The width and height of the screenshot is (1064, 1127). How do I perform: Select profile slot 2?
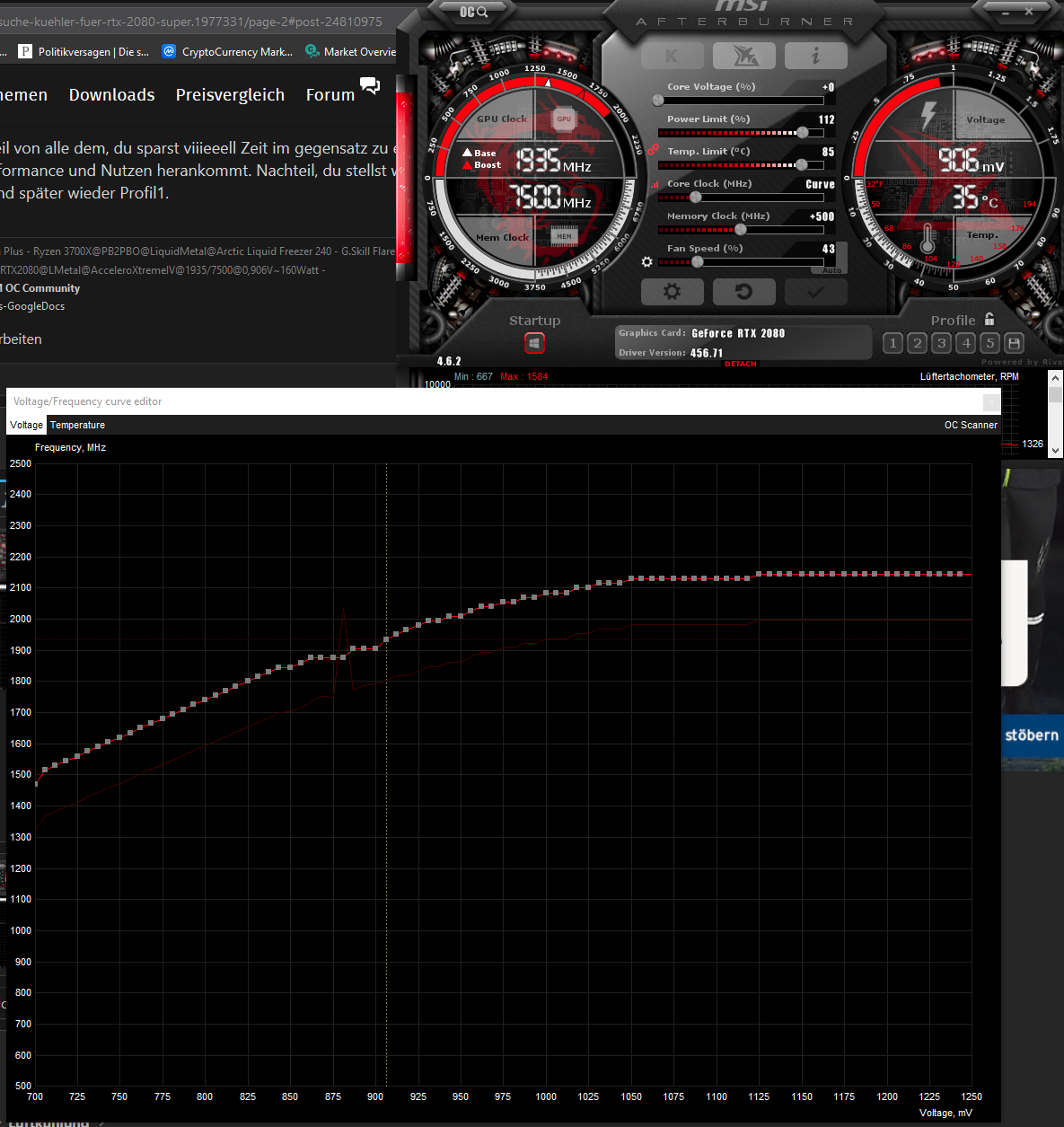917,343
